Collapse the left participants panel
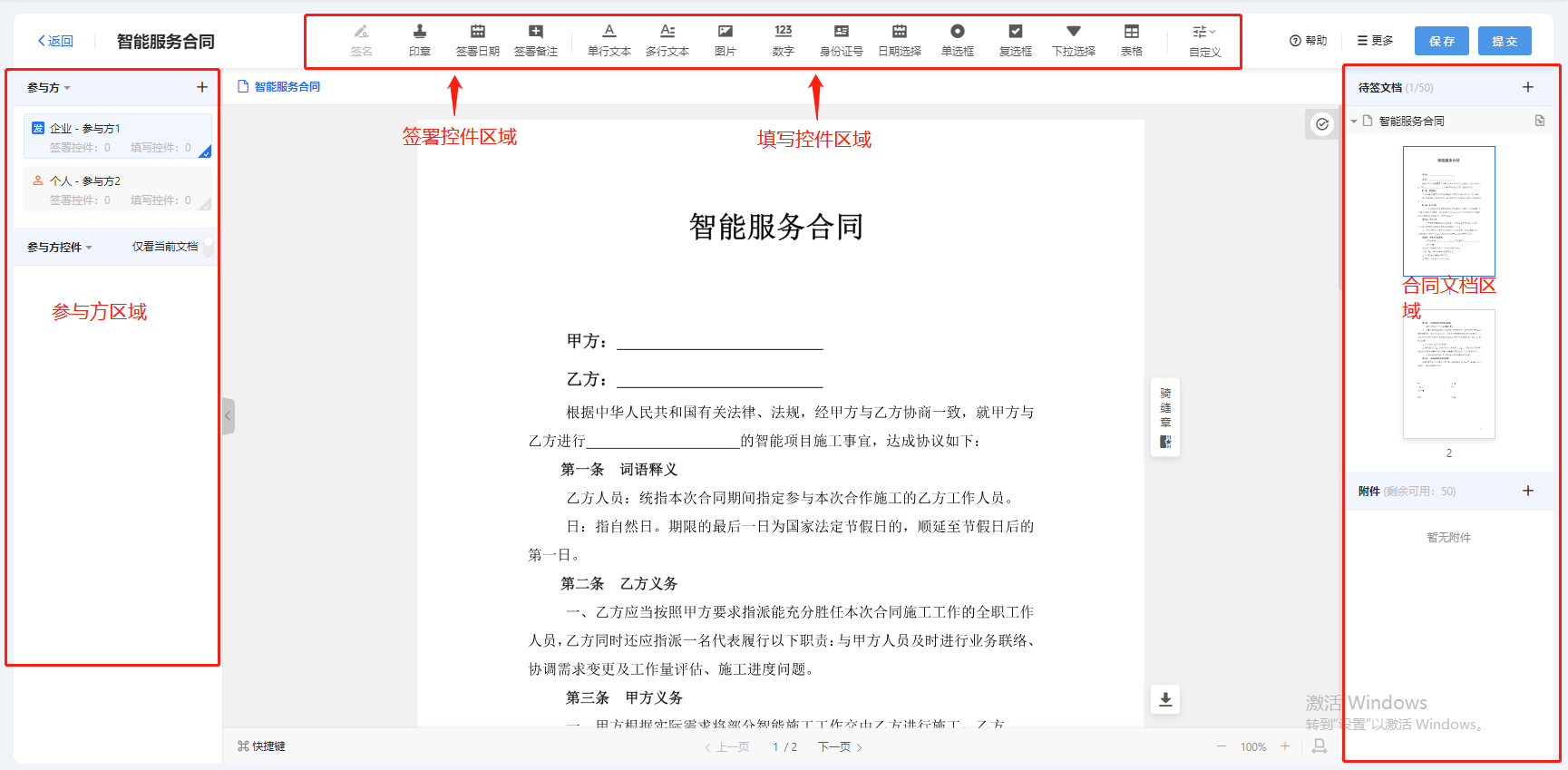This screenshot has height=770, width=1568. pyautogui.click(x=229, y=416)
